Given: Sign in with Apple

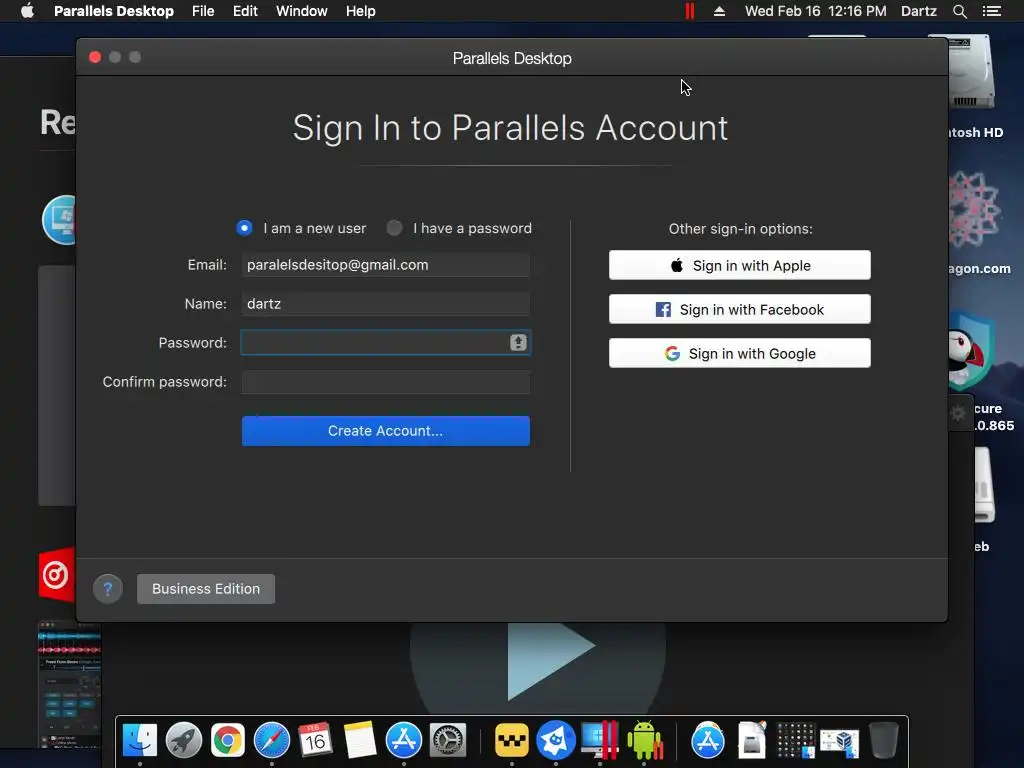Looking at the screenshot, I should click(x=739, y=265).
